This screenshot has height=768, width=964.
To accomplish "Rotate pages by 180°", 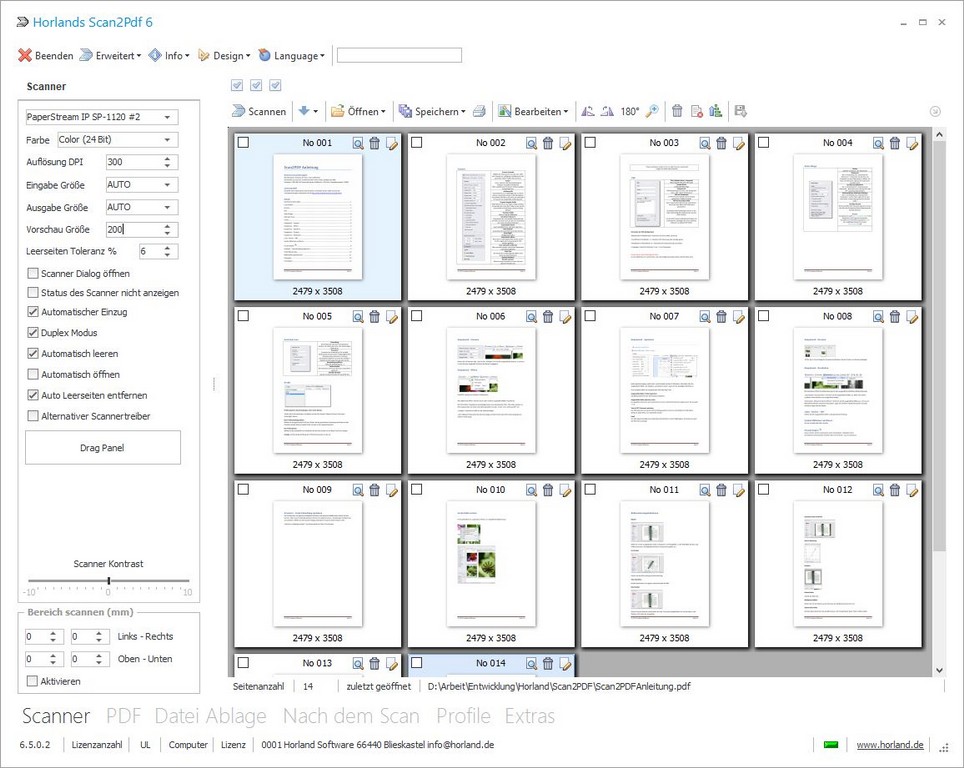I will [x=629, y=111].
